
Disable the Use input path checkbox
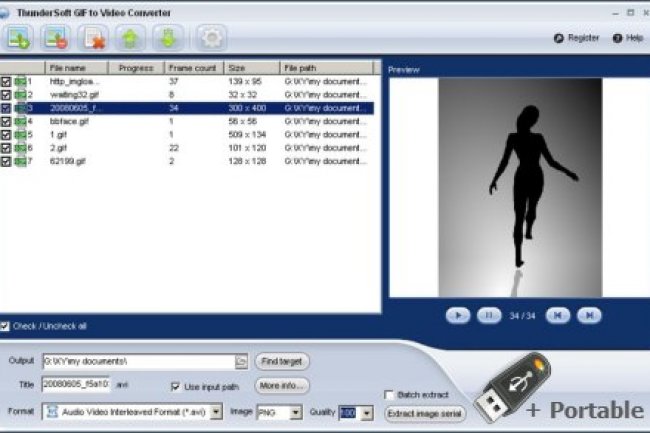(176, 386)
